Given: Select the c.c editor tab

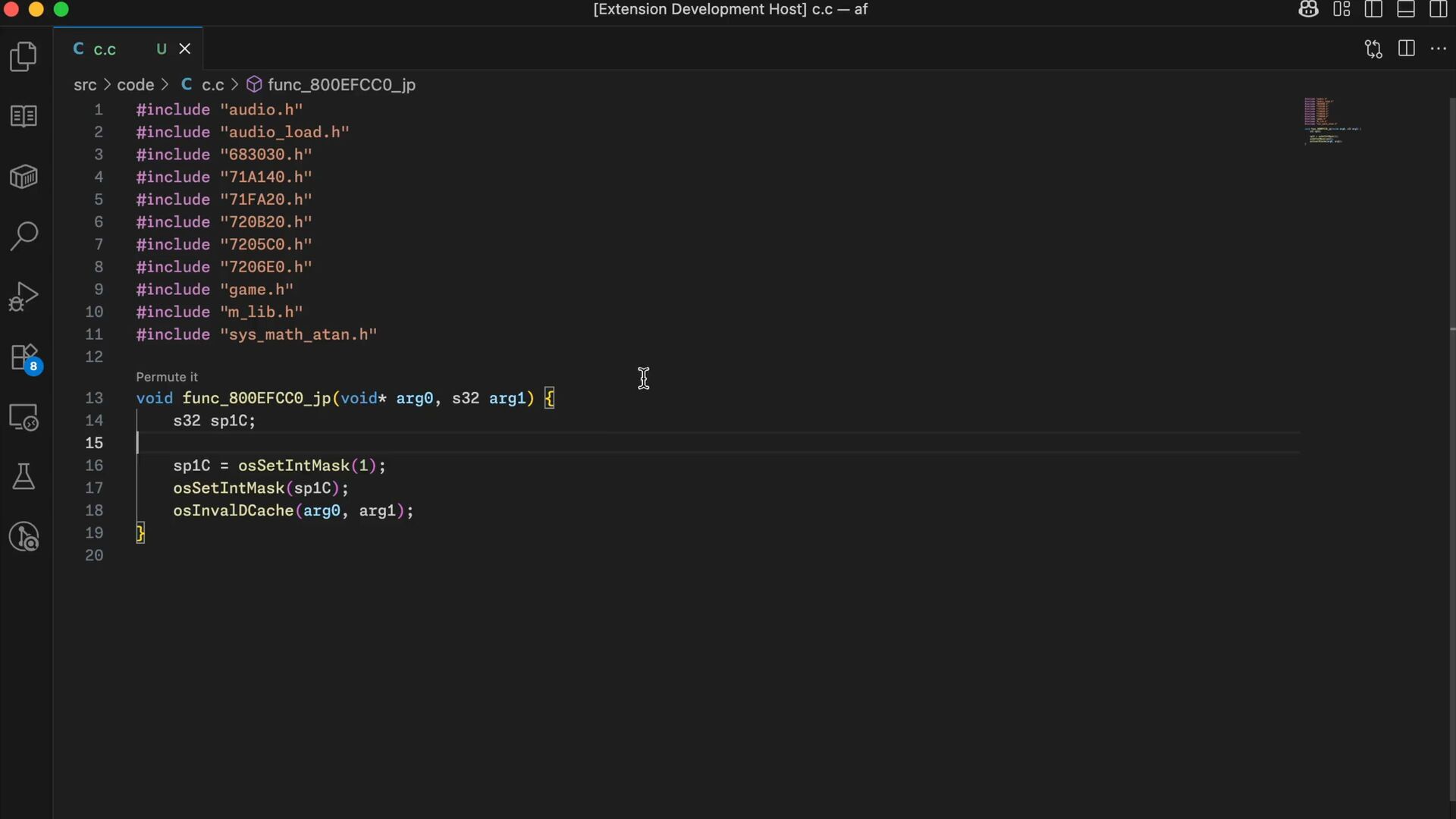Looking at the screenshot, I should pos(105,49).
